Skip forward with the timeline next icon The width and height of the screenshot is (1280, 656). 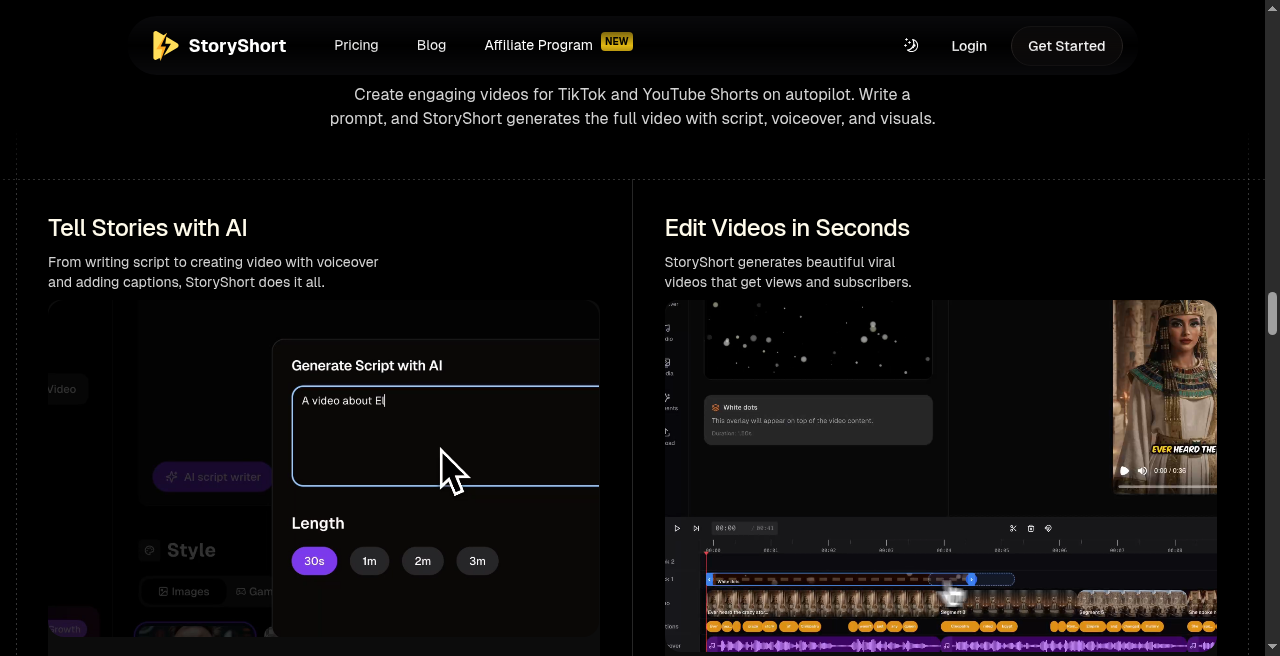[x=696, y=528]
